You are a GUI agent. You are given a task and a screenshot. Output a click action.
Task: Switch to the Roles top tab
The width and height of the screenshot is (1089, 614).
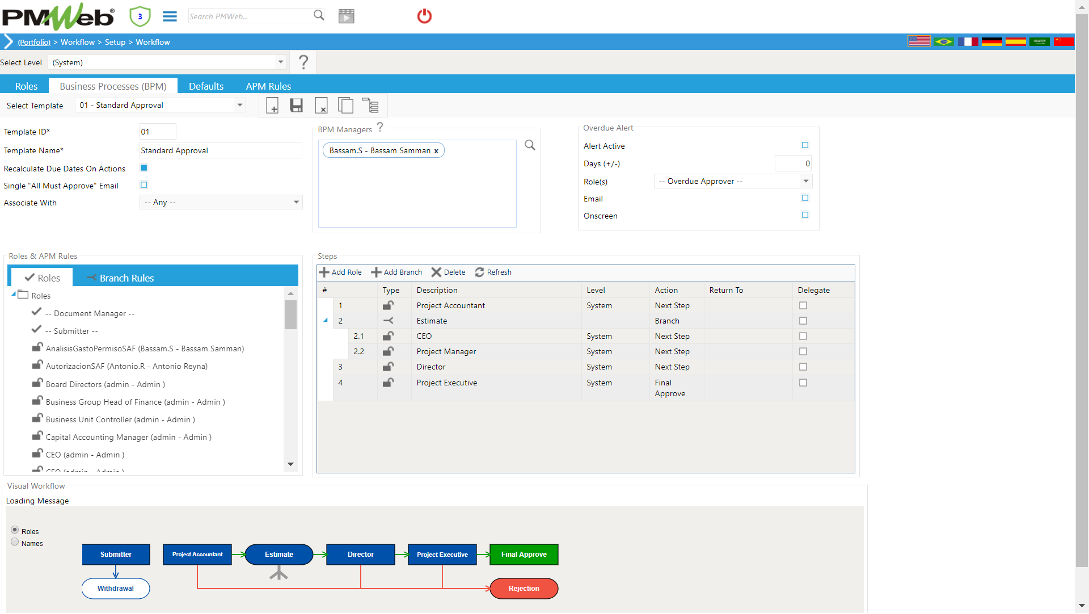point(26,86)
